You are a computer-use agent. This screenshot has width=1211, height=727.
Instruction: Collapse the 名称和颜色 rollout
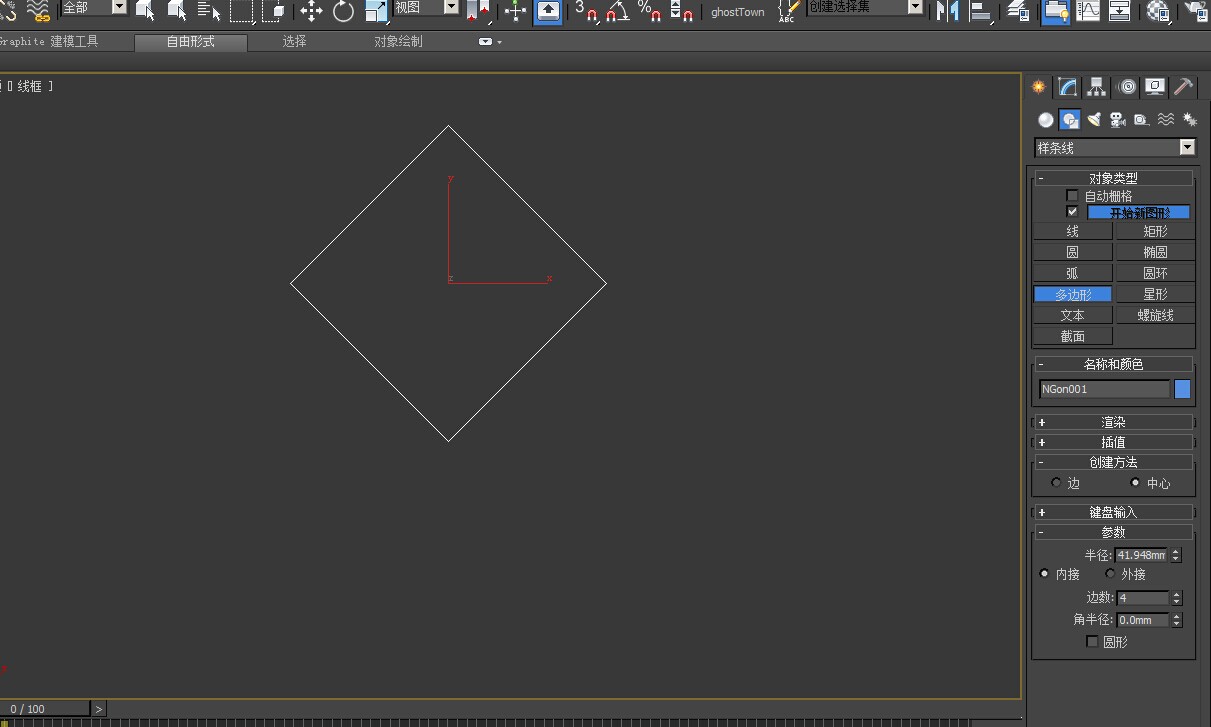(1113, 364)
